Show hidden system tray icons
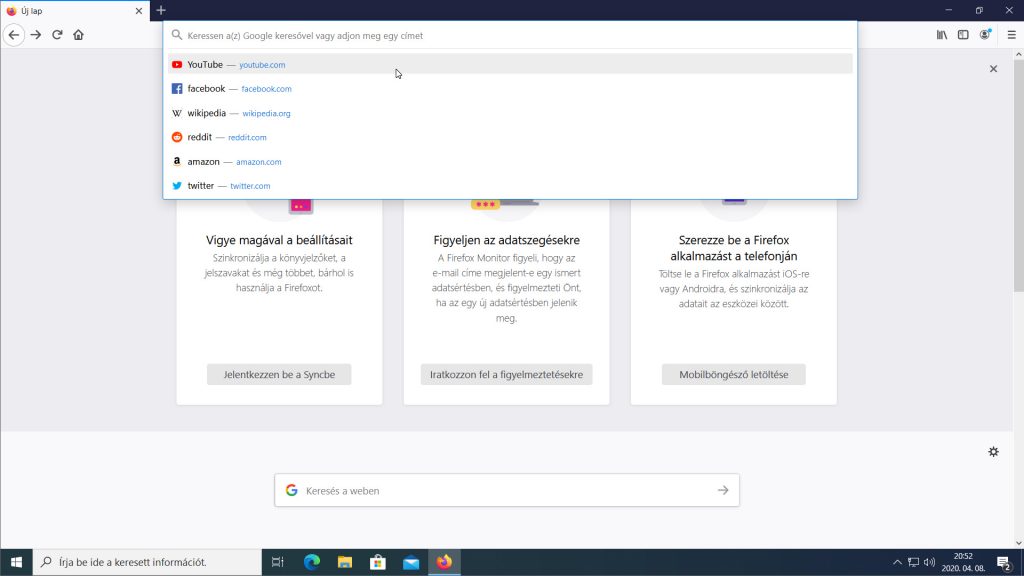Image resolution: width=1024 pixels, height=576 pixels. [x=897, y=562]
